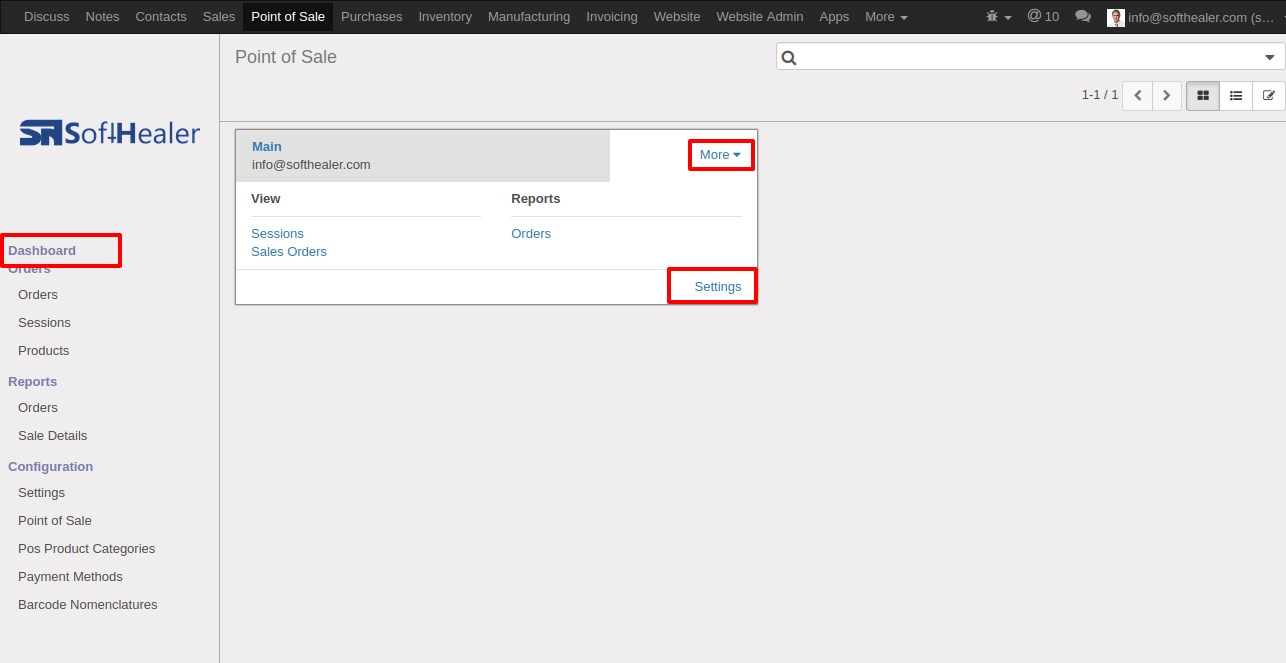Open the Inventory menu
The width and height of the screenshot is (1286, 663).
[445, 17]
